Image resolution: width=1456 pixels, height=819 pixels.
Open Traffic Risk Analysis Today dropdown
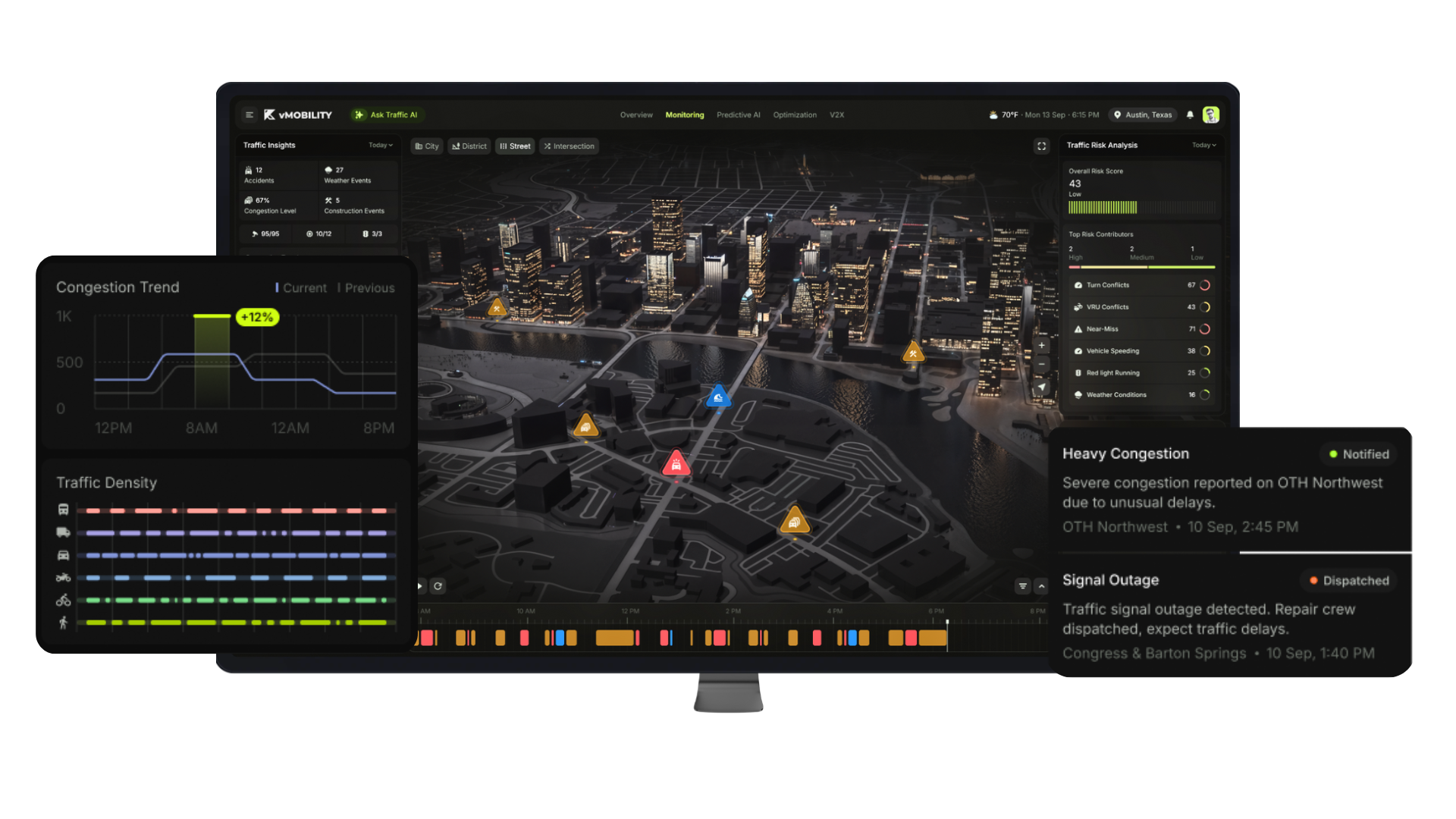(x=1203, y=146)
